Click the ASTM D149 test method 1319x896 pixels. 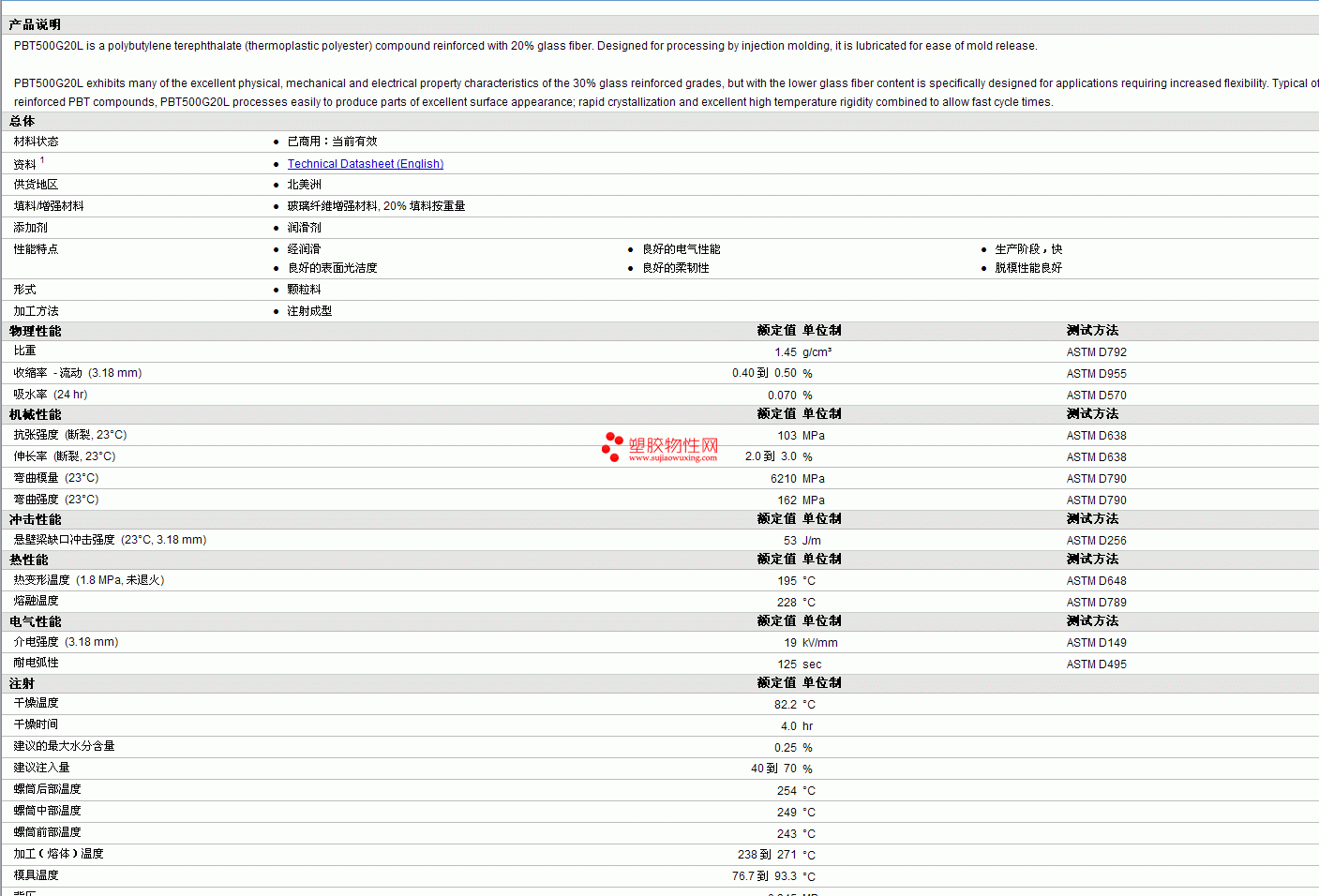coord(1097,643)
